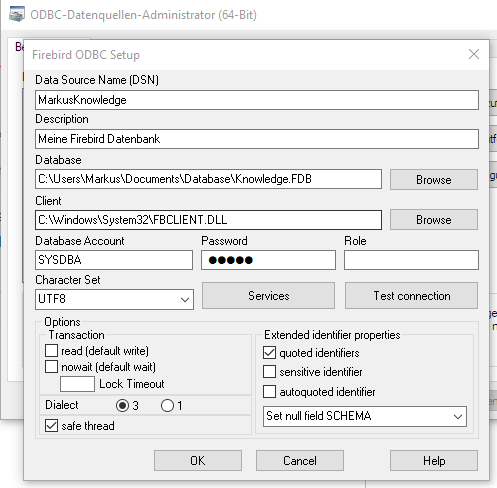The width and height of the screenshot is (497, 488).
Task: Open the Services dialog
Action: [x=268, y=296]
